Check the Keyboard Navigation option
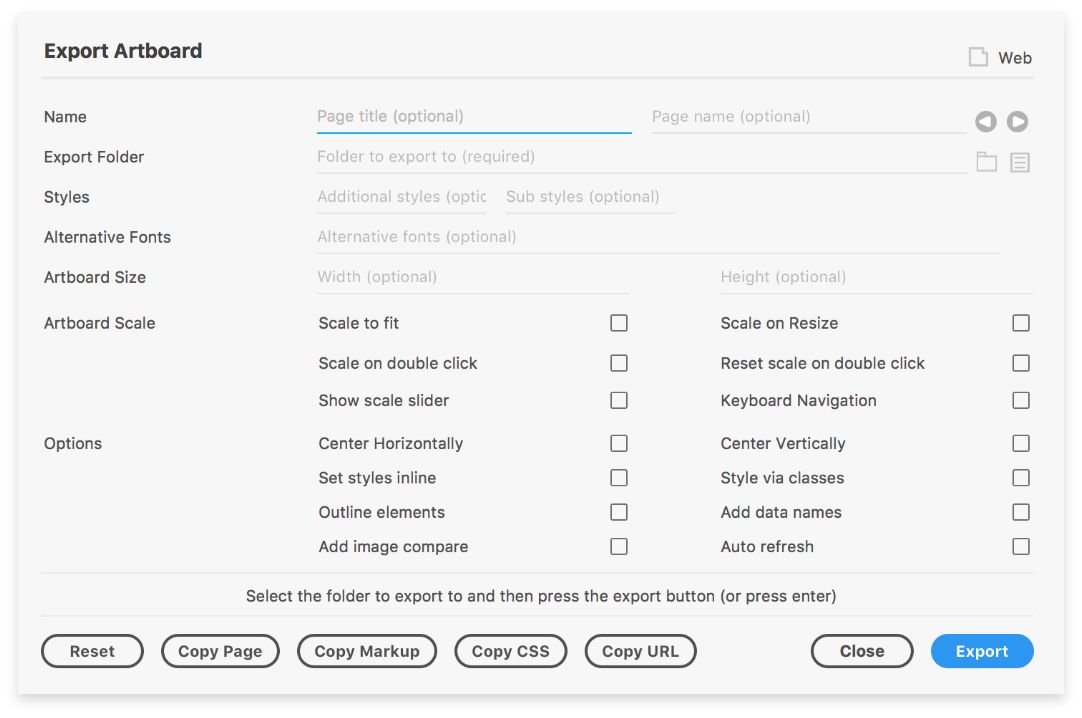 1020,400
